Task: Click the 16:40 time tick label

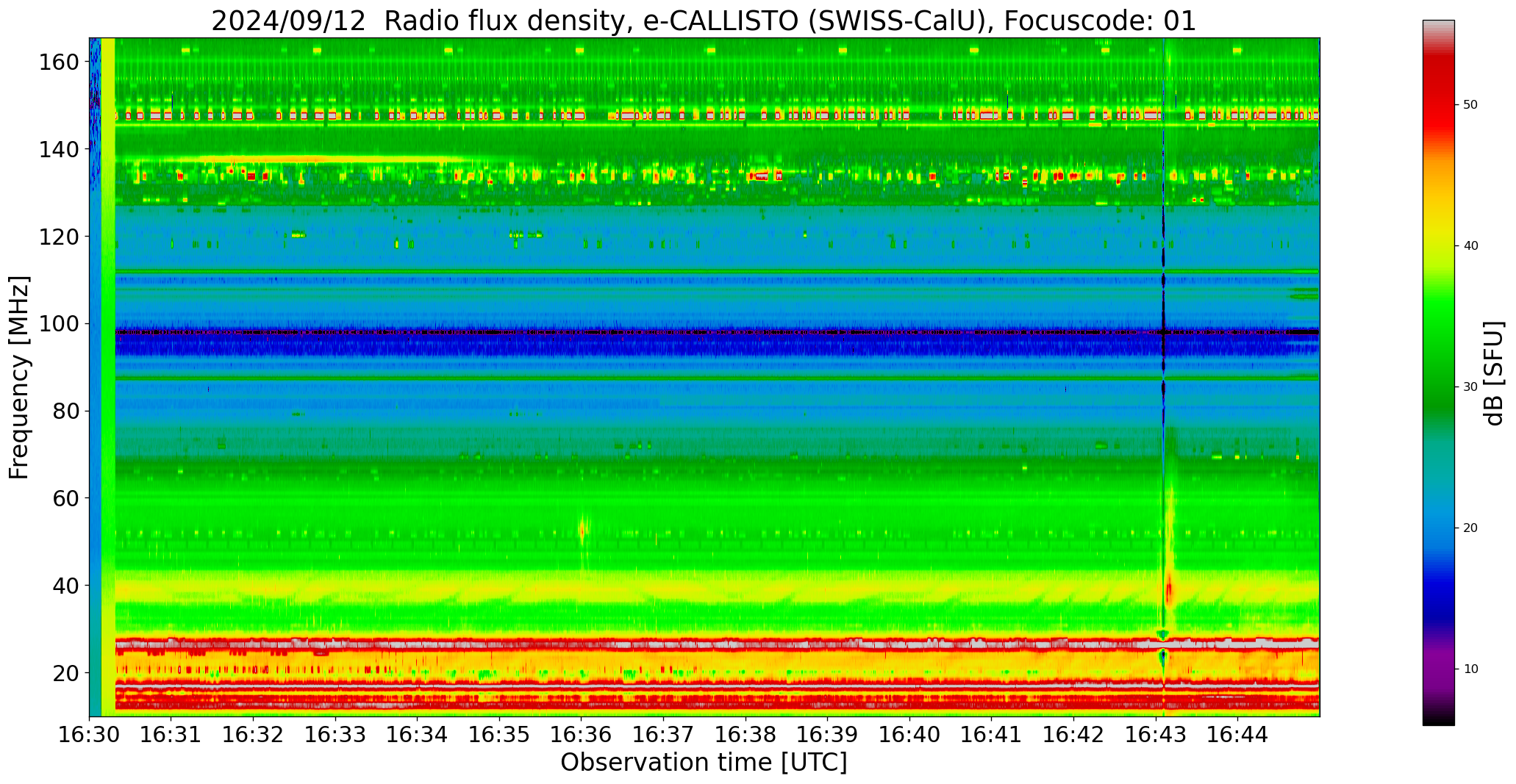Action: click(909, 734)
